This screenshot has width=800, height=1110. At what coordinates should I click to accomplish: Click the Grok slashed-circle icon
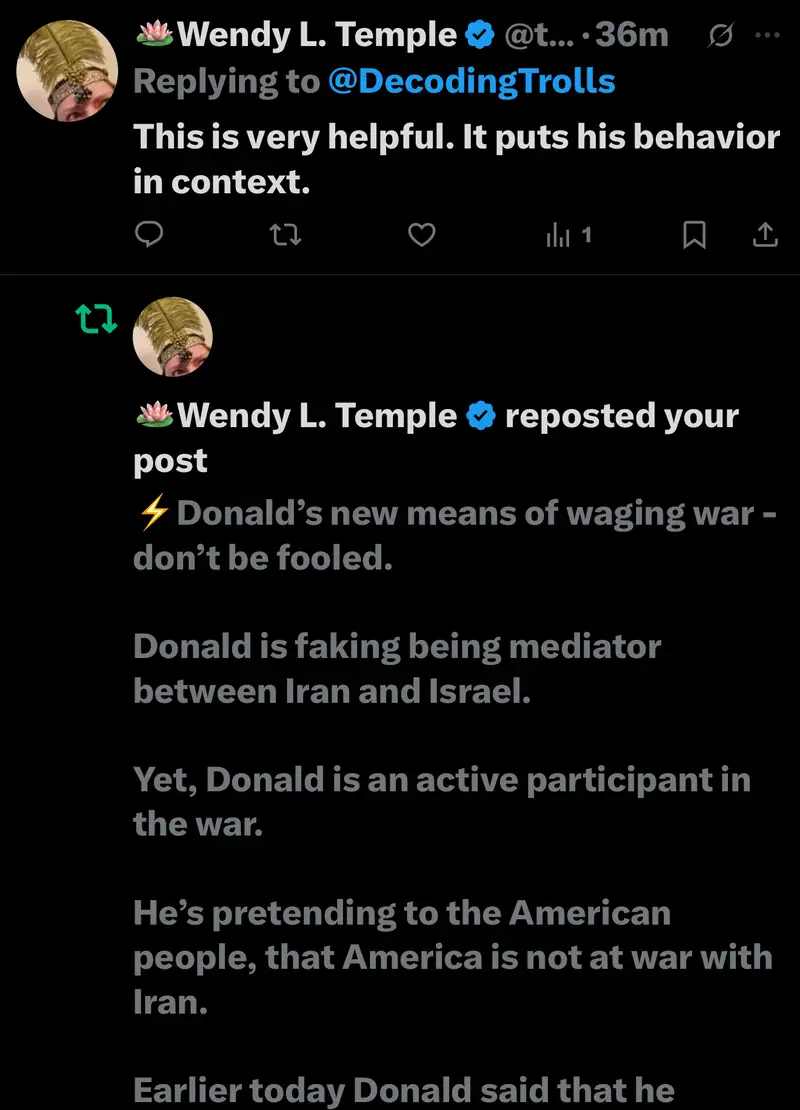coord(718,35)
